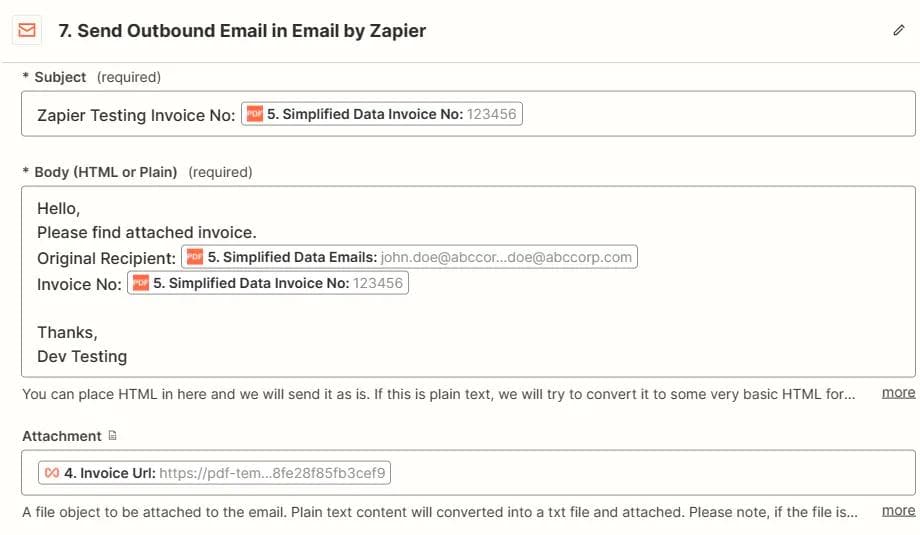Screen dimensions: 920x535
Task: Click the file icon beside Attachment label
Action: [112, 436]
